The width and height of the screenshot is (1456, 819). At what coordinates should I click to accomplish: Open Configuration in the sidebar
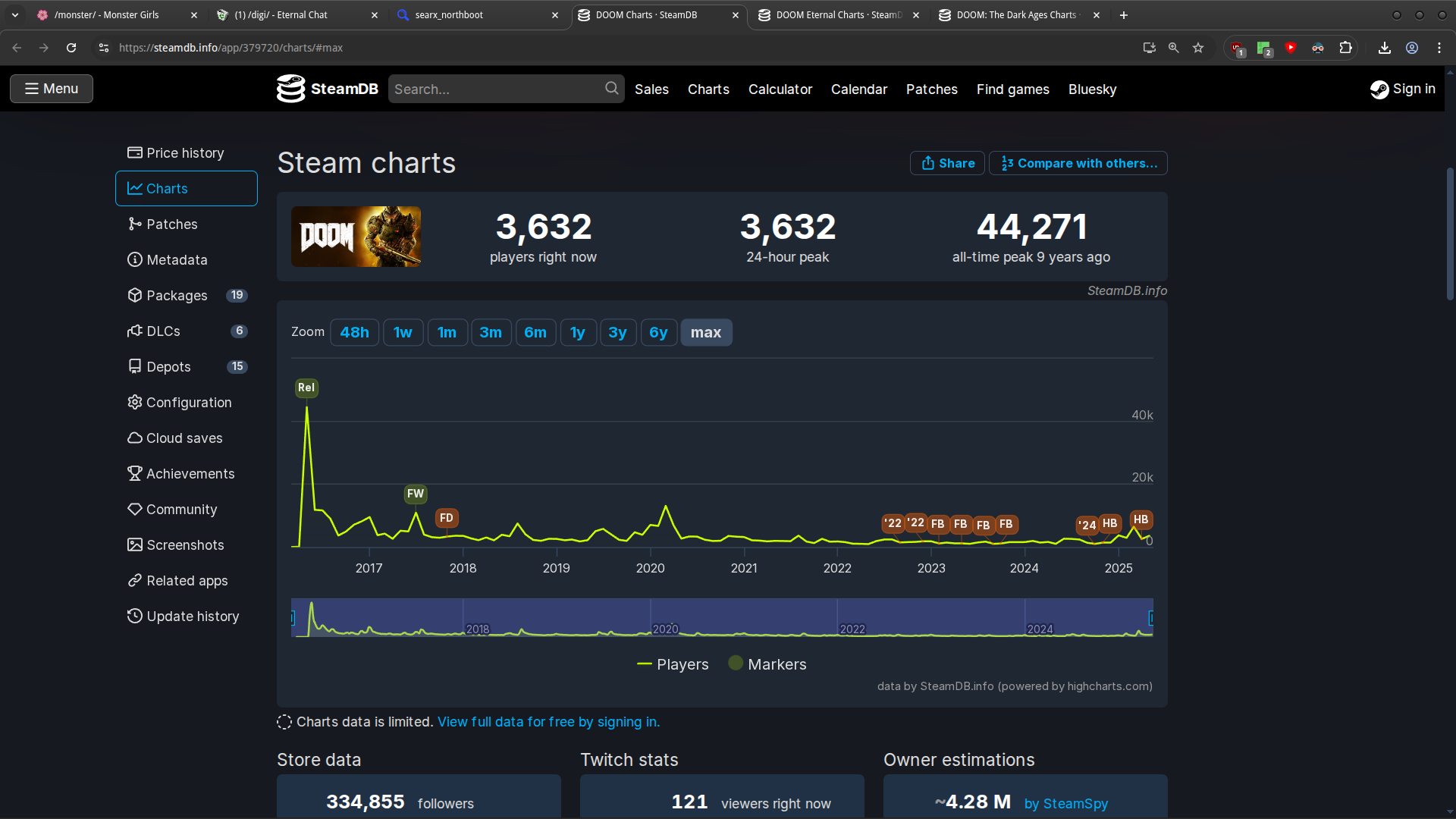pyautogui.click(x=187, y=402)
